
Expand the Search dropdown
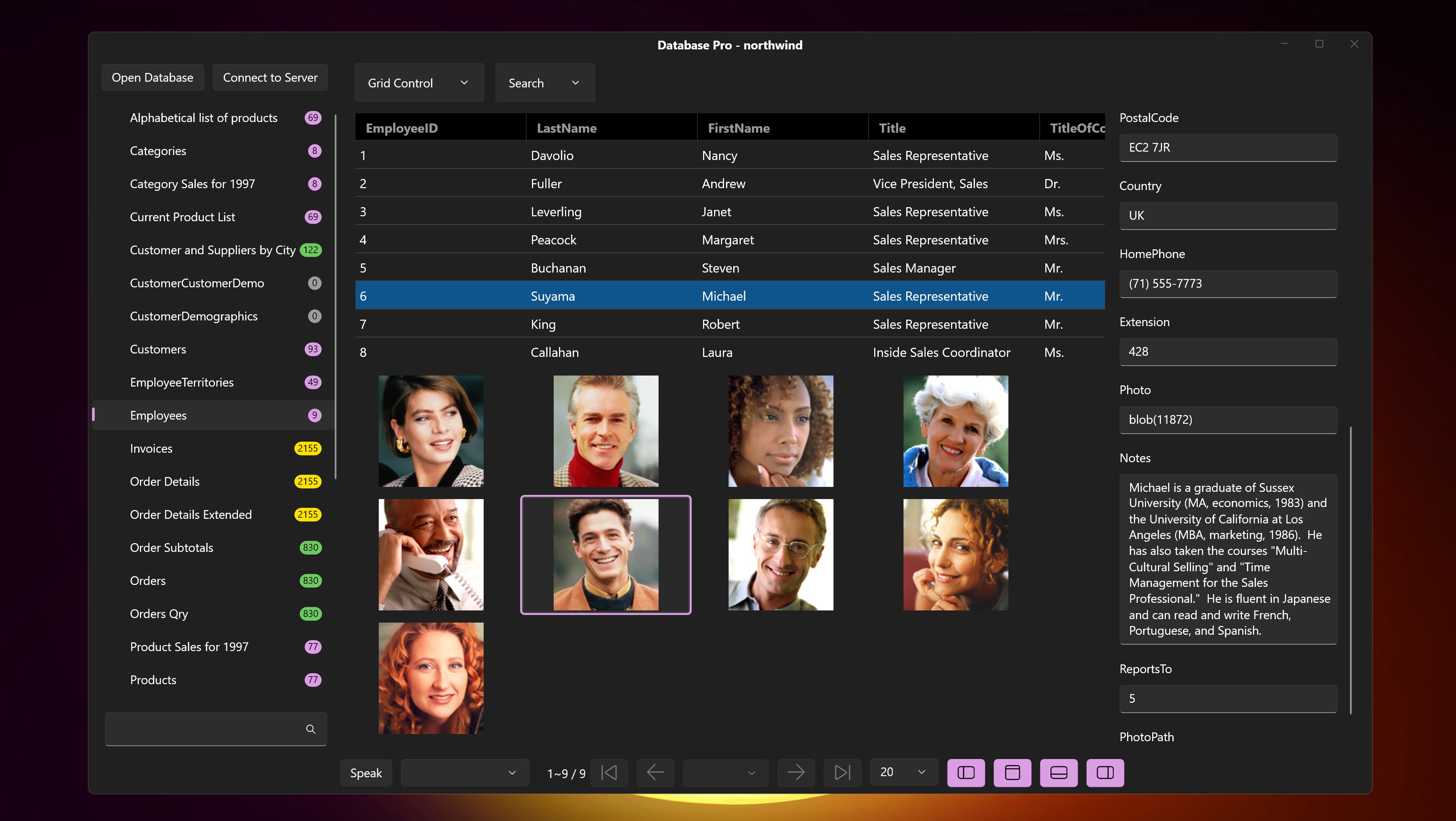tap(544, 83)
